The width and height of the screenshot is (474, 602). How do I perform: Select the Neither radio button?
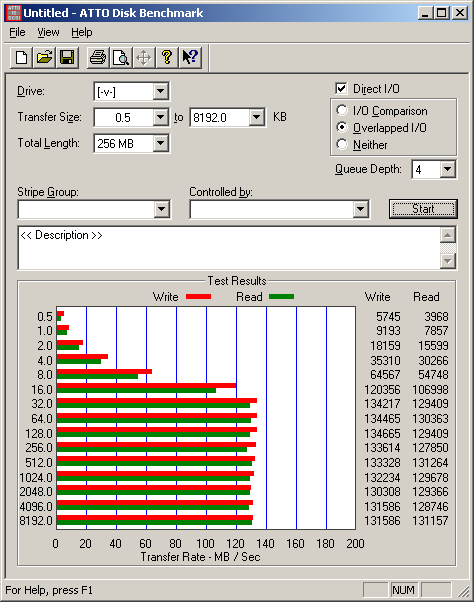click(342, 144)
